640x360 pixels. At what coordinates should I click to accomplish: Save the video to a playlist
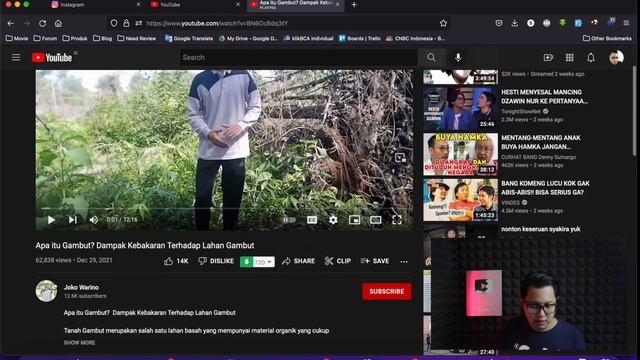[x=375, y=261]
